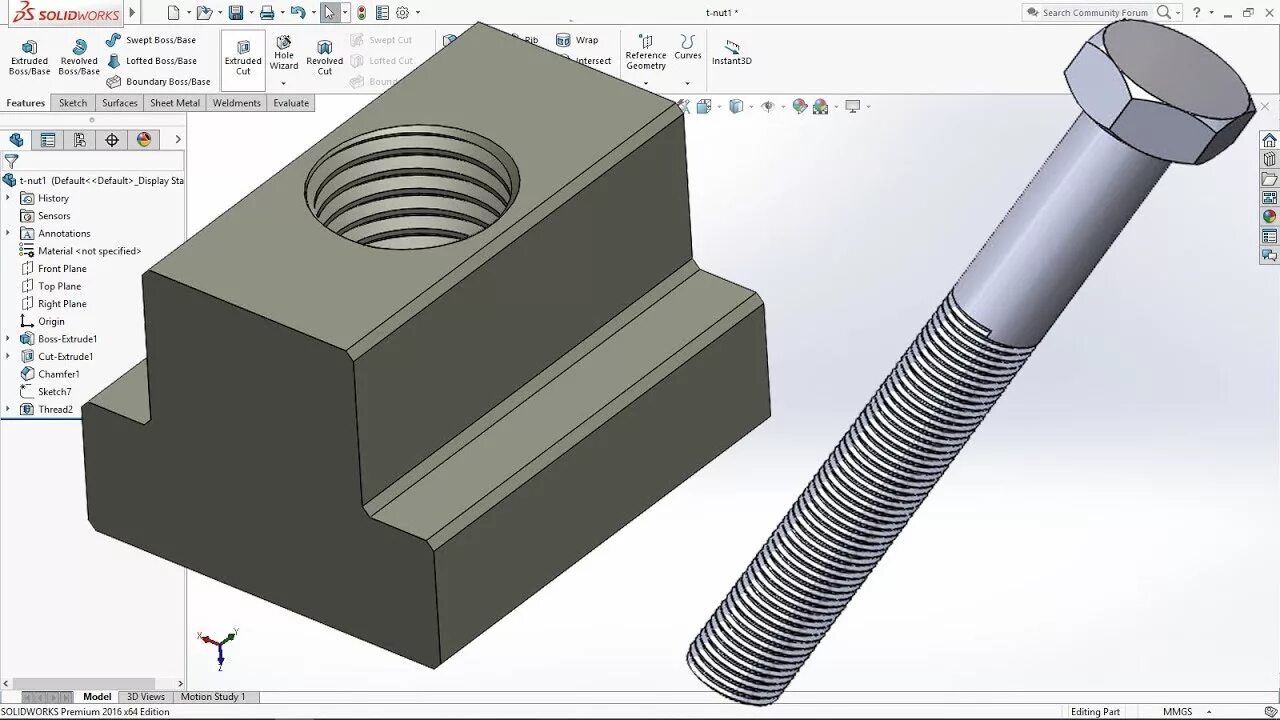Expand more manager tabs arrow

coord(178,140)
